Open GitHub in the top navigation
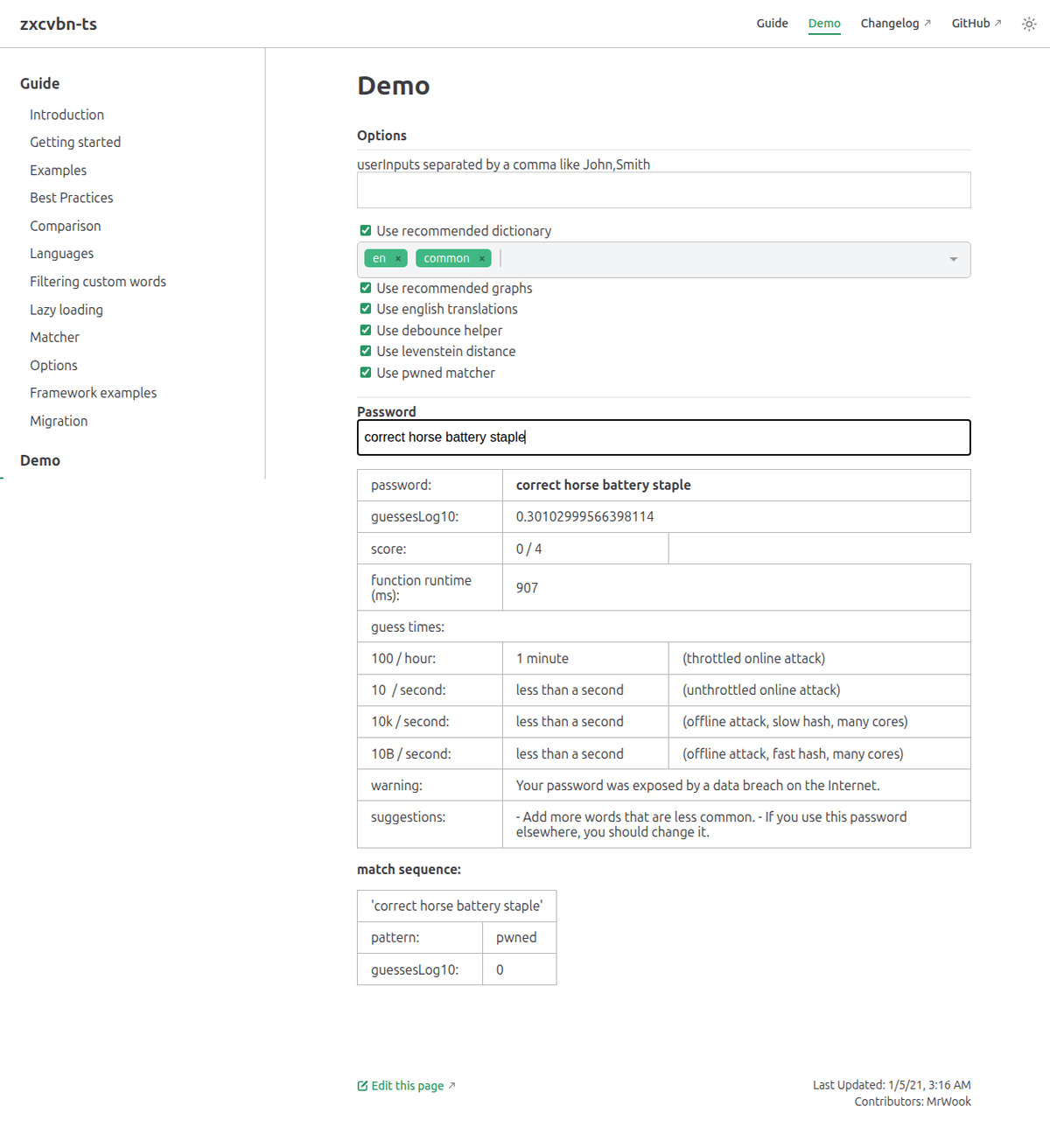This screenshot has height=1148, width=1050. 970,24
